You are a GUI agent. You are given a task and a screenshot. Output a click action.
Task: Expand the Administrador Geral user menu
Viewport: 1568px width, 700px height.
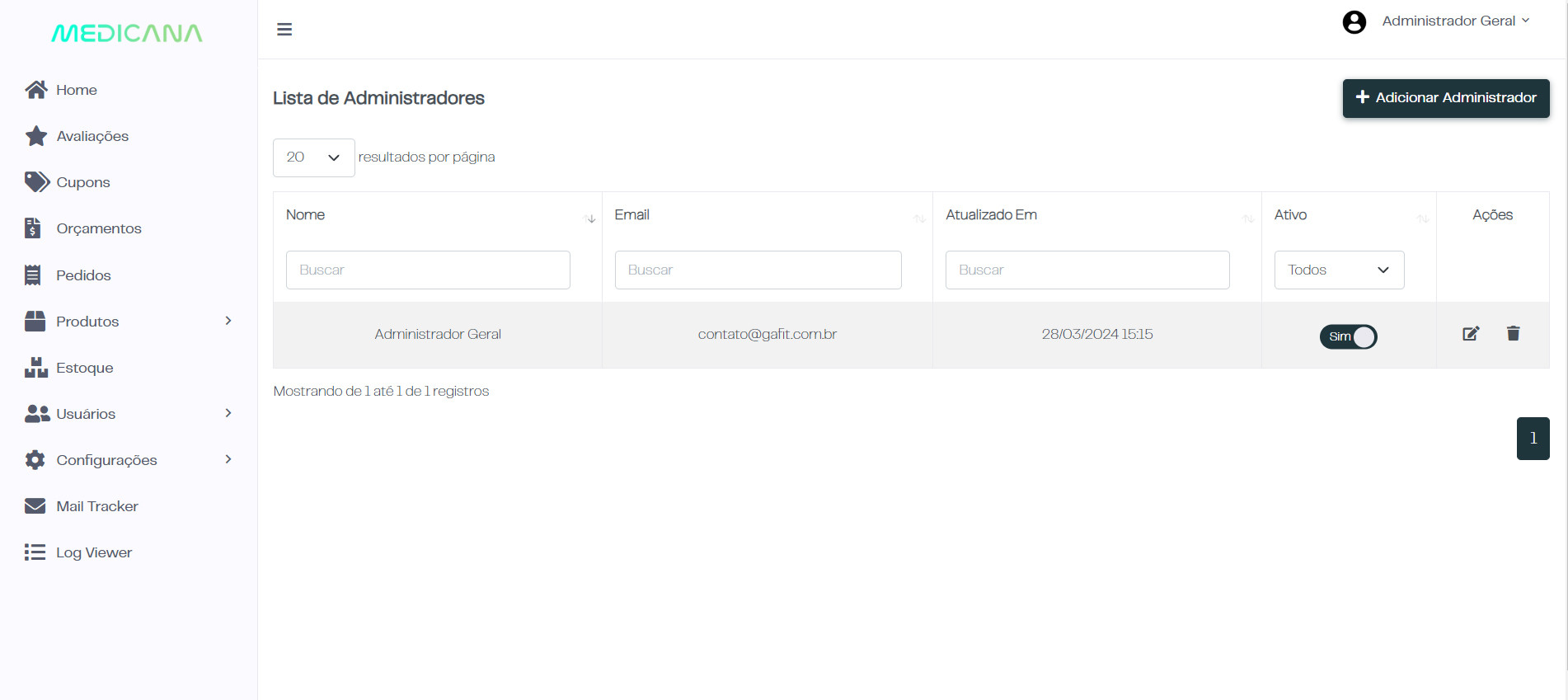[1455, 21]
